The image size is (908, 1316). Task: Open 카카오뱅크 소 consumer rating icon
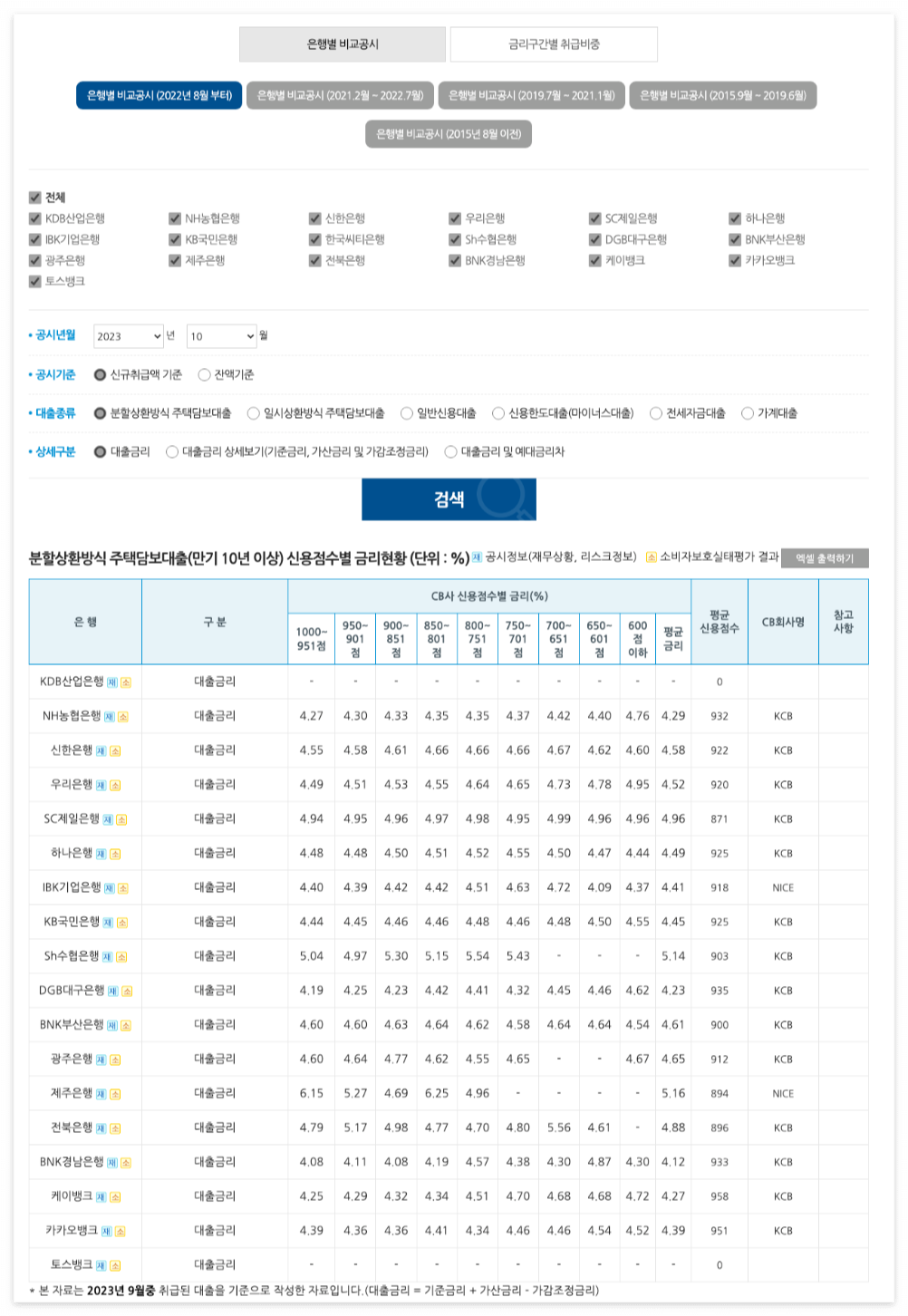coord(121,1232)
